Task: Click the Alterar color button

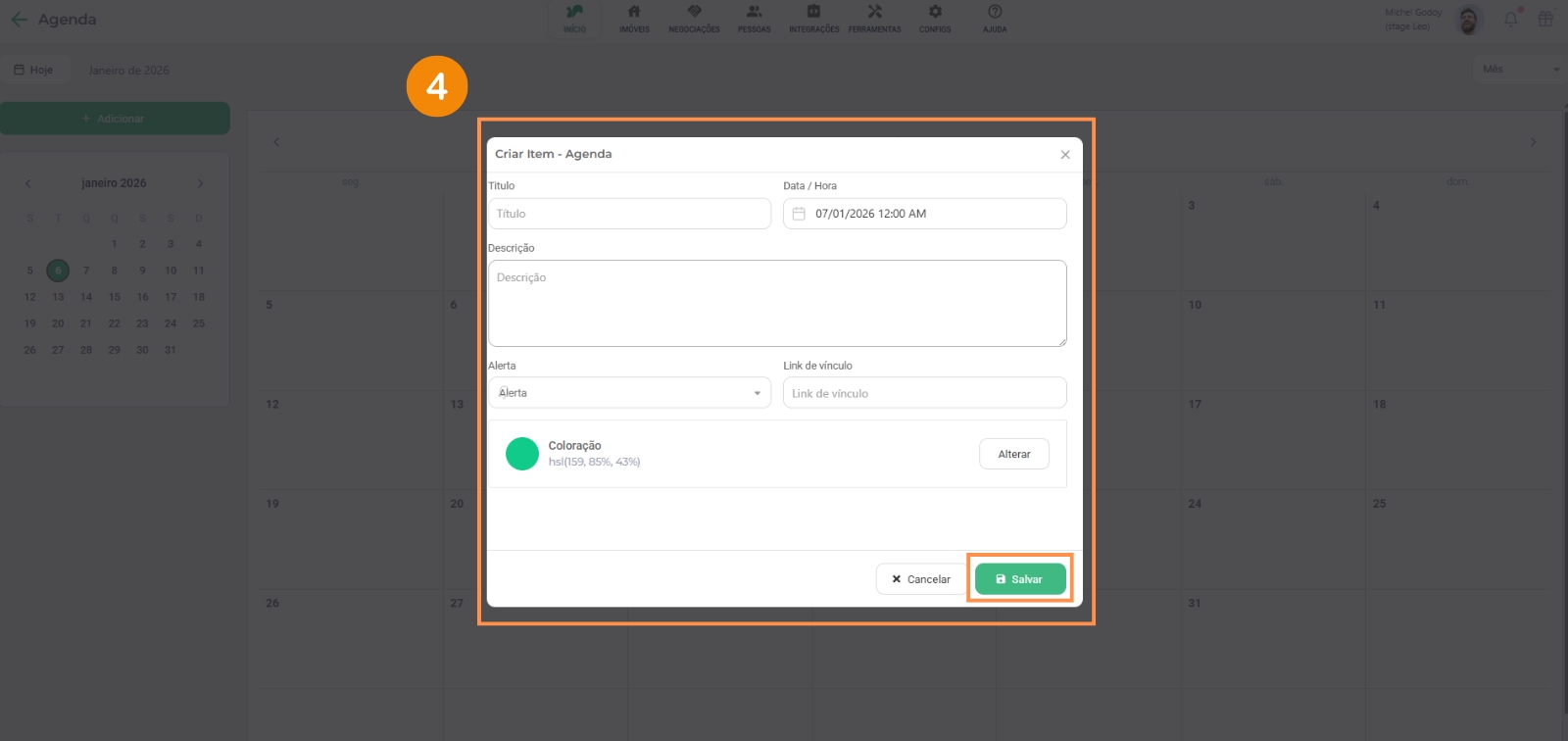Action: (x=1013, y=454)
